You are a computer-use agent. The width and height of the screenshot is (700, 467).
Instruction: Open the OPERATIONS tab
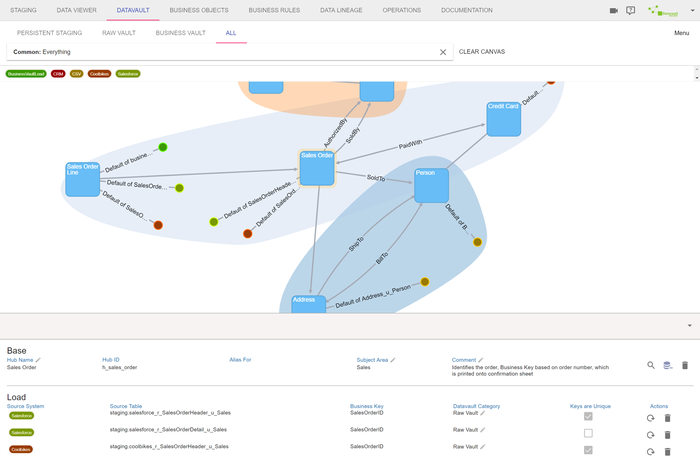401,10
